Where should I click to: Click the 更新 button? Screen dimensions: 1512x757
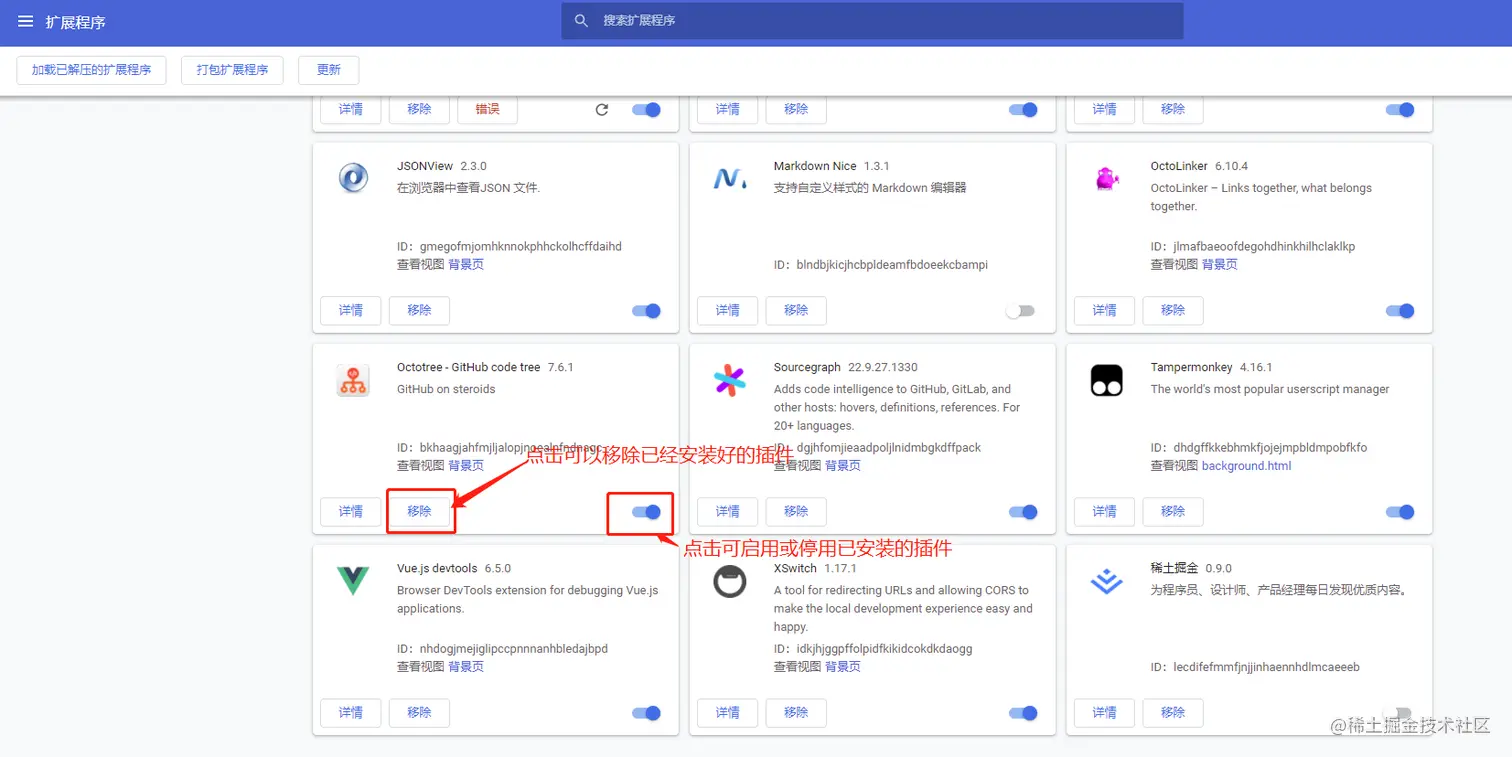click(328, 70)
